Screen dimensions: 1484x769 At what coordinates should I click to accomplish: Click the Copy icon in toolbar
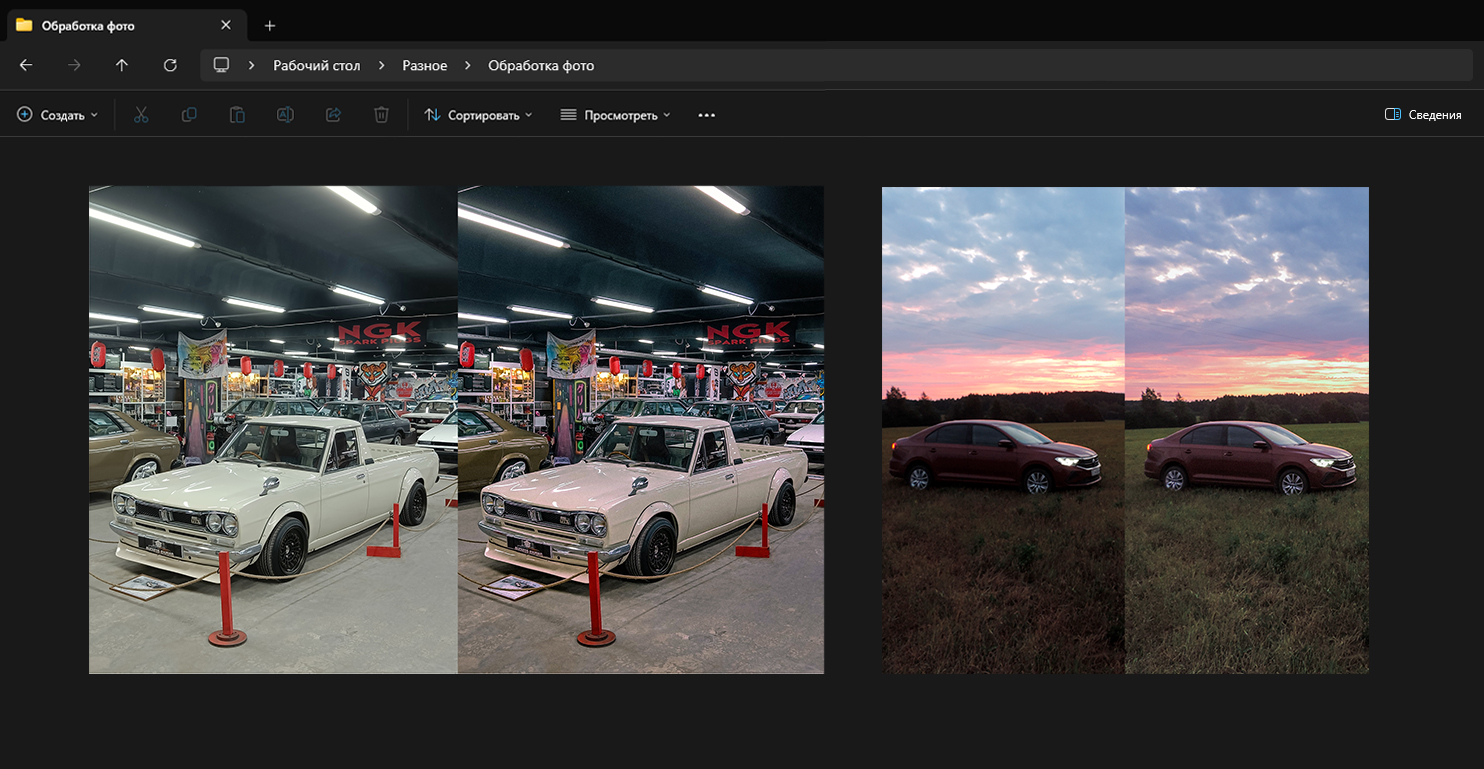tap(189, 115)
